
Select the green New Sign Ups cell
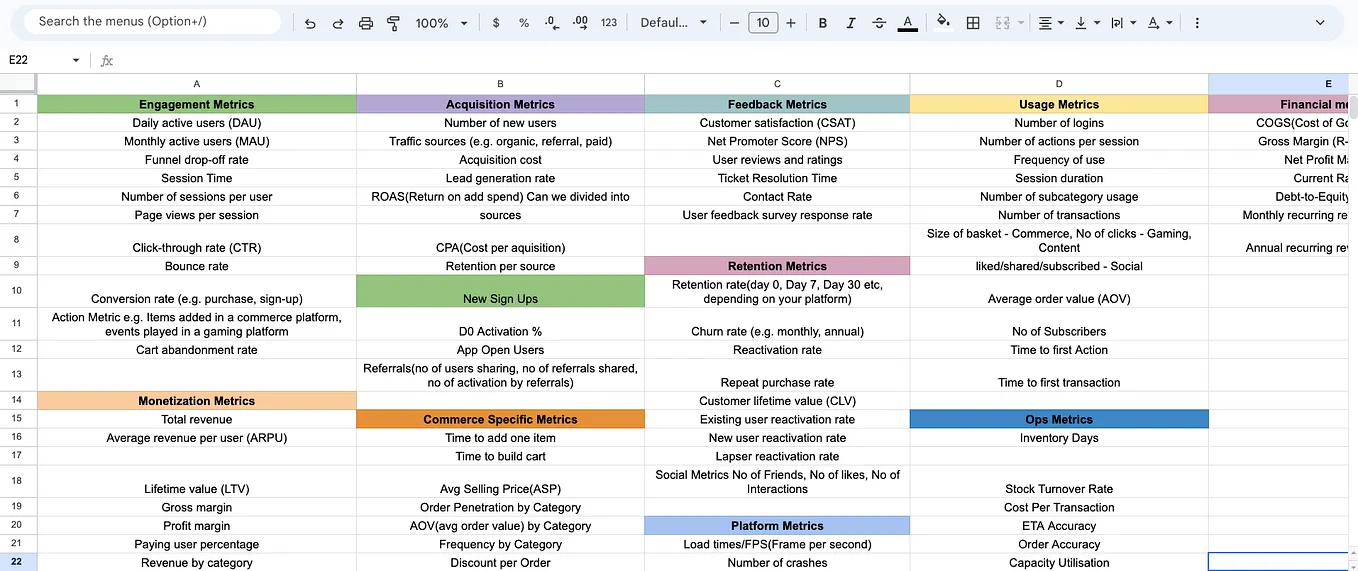coord(500,292)
